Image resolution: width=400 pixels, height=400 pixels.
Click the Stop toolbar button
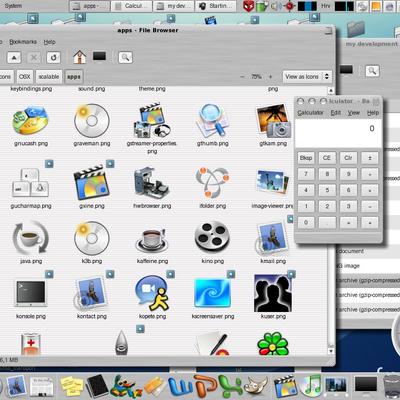click(34, 58)
